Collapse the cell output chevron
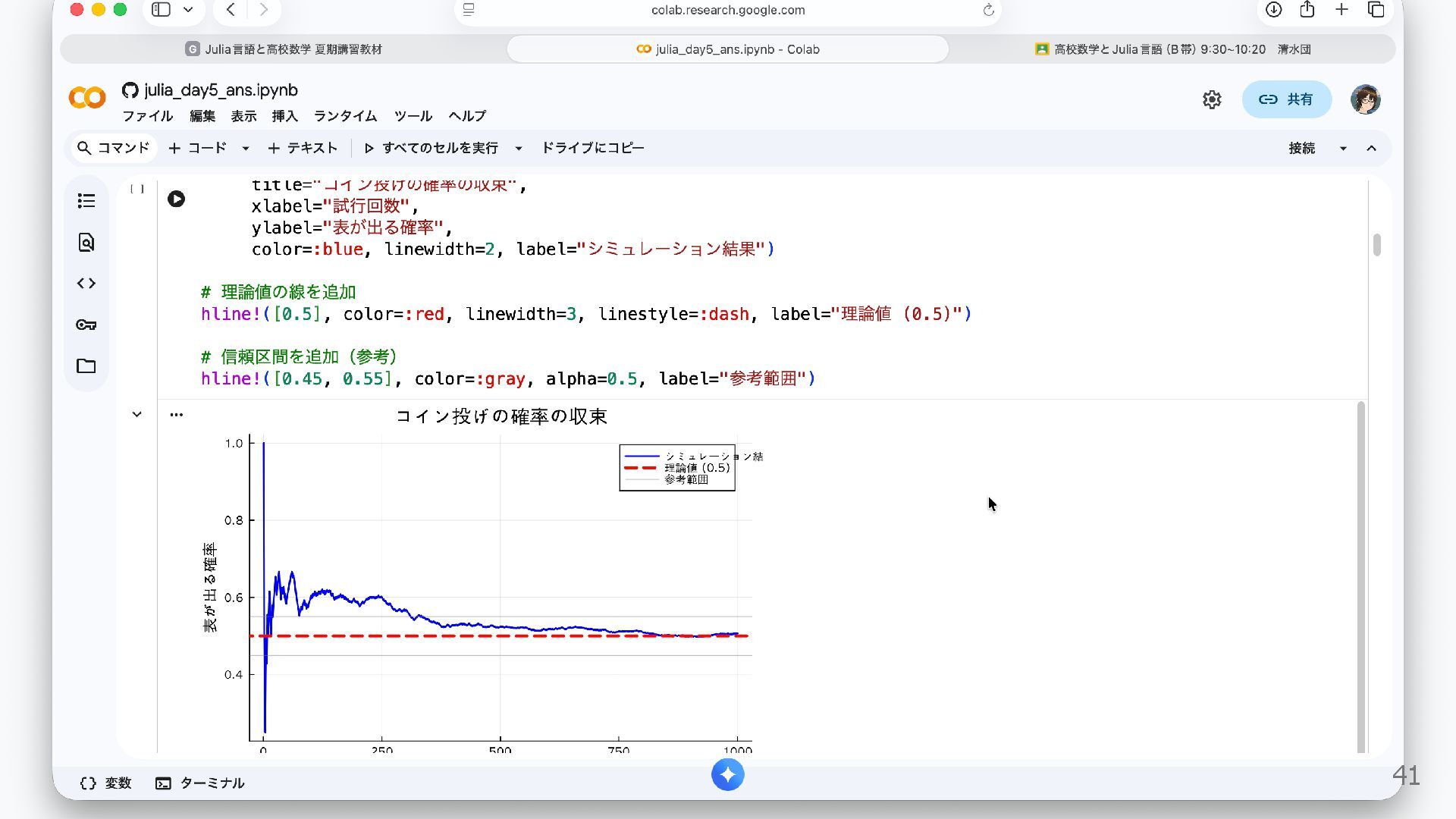This screenshot has width=1456, height=819. click(x=136, y=415)
